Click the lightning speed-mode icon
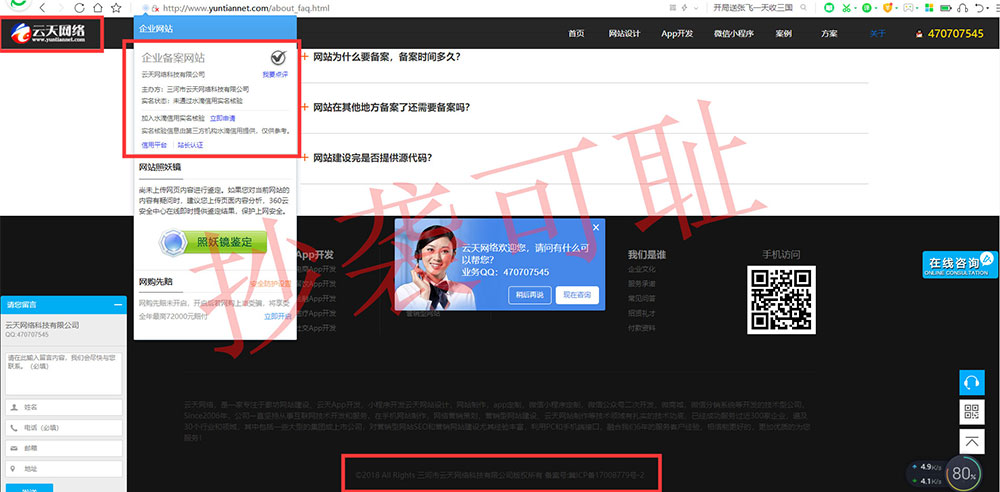 click(x=684, y=8)
